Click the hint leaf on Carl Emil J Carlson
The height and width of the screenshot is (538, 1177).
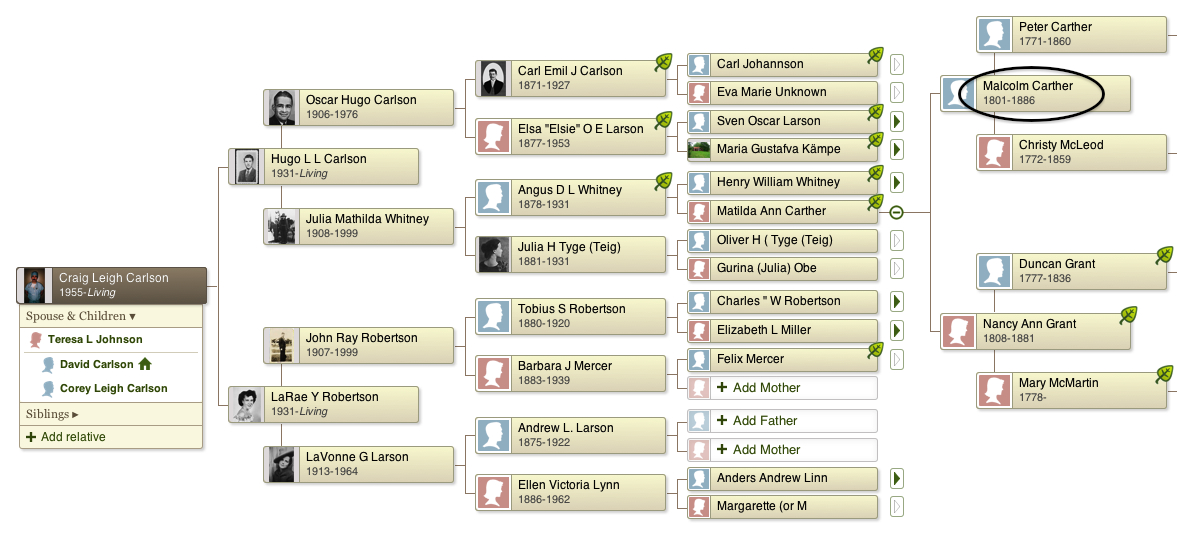[x=663, y=62]
